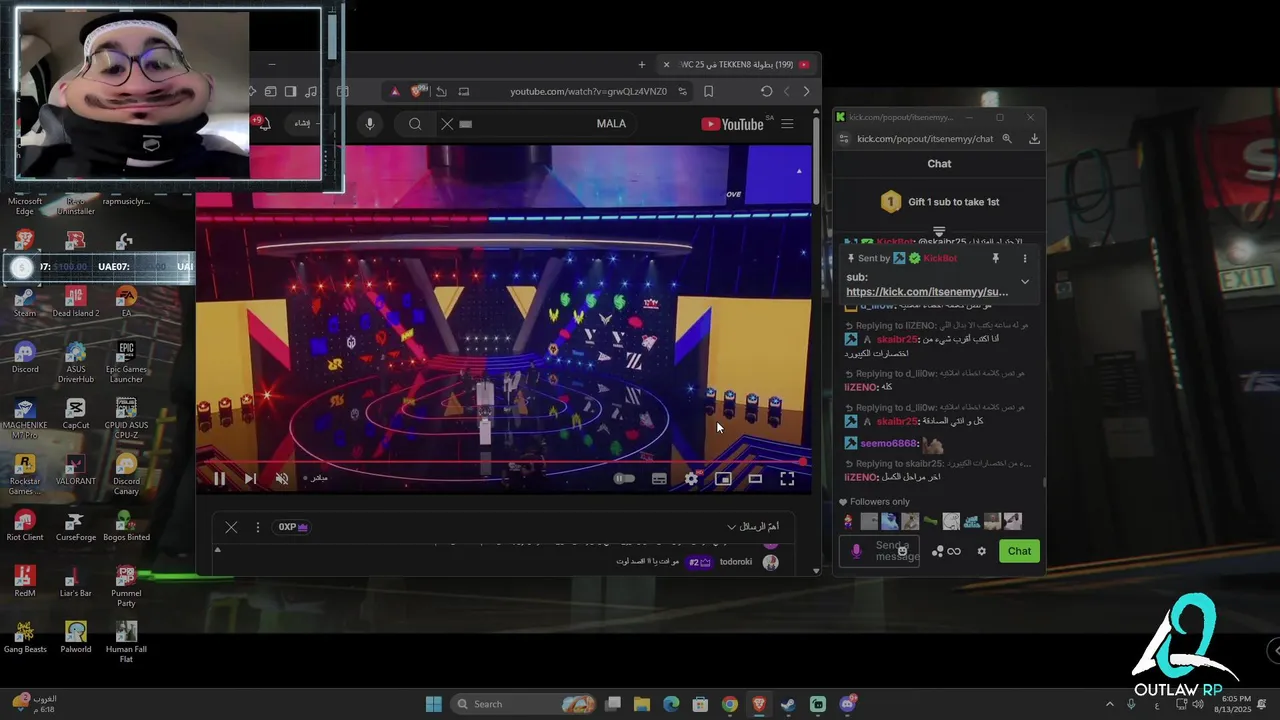Zoom icon in Kick popout address bar

1007,139
